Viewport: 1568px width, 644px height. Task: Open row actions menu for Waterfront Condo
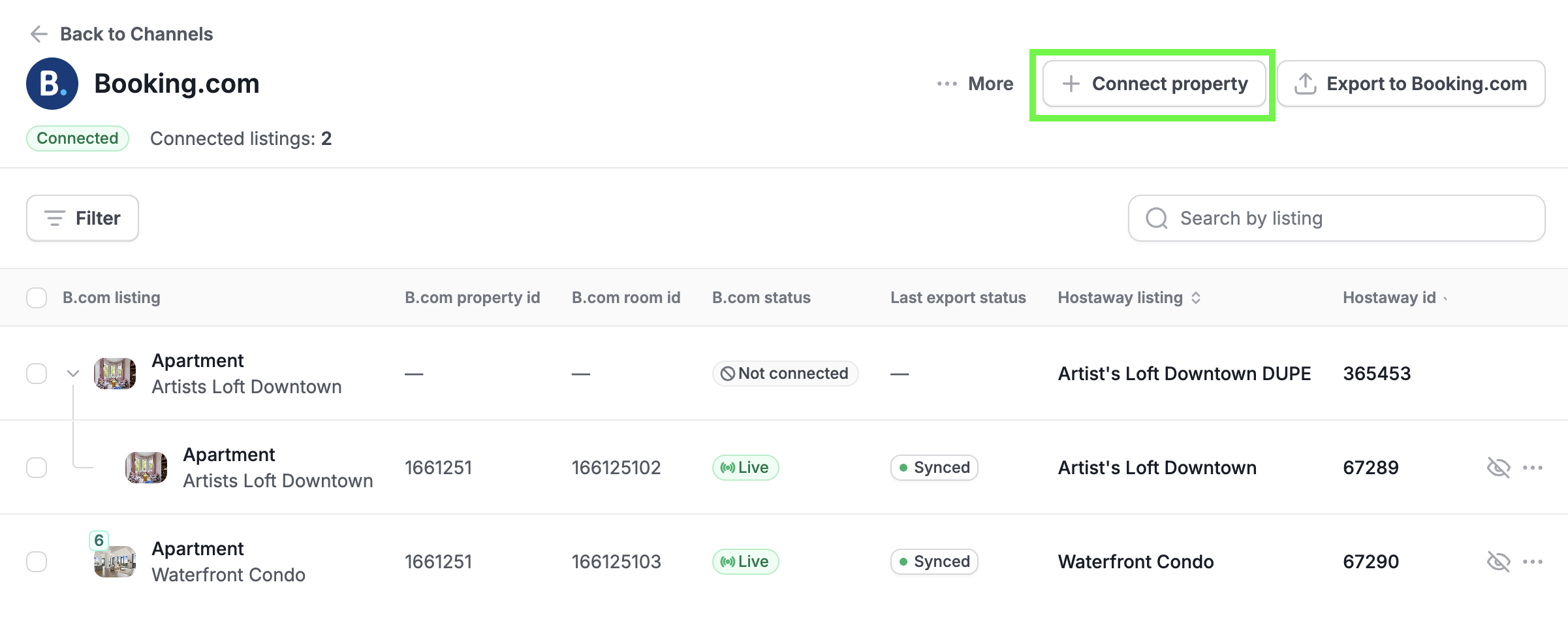(1533, 562)
